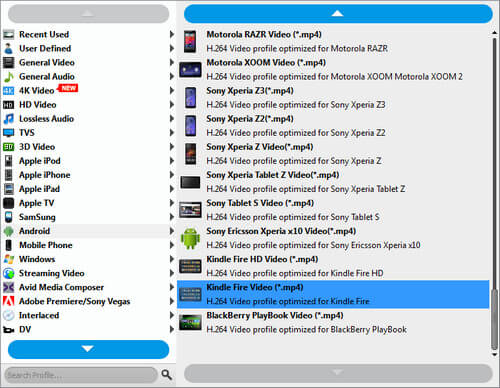
Task: Click the Interlaced category icon
Action: (x=9, y=315)
